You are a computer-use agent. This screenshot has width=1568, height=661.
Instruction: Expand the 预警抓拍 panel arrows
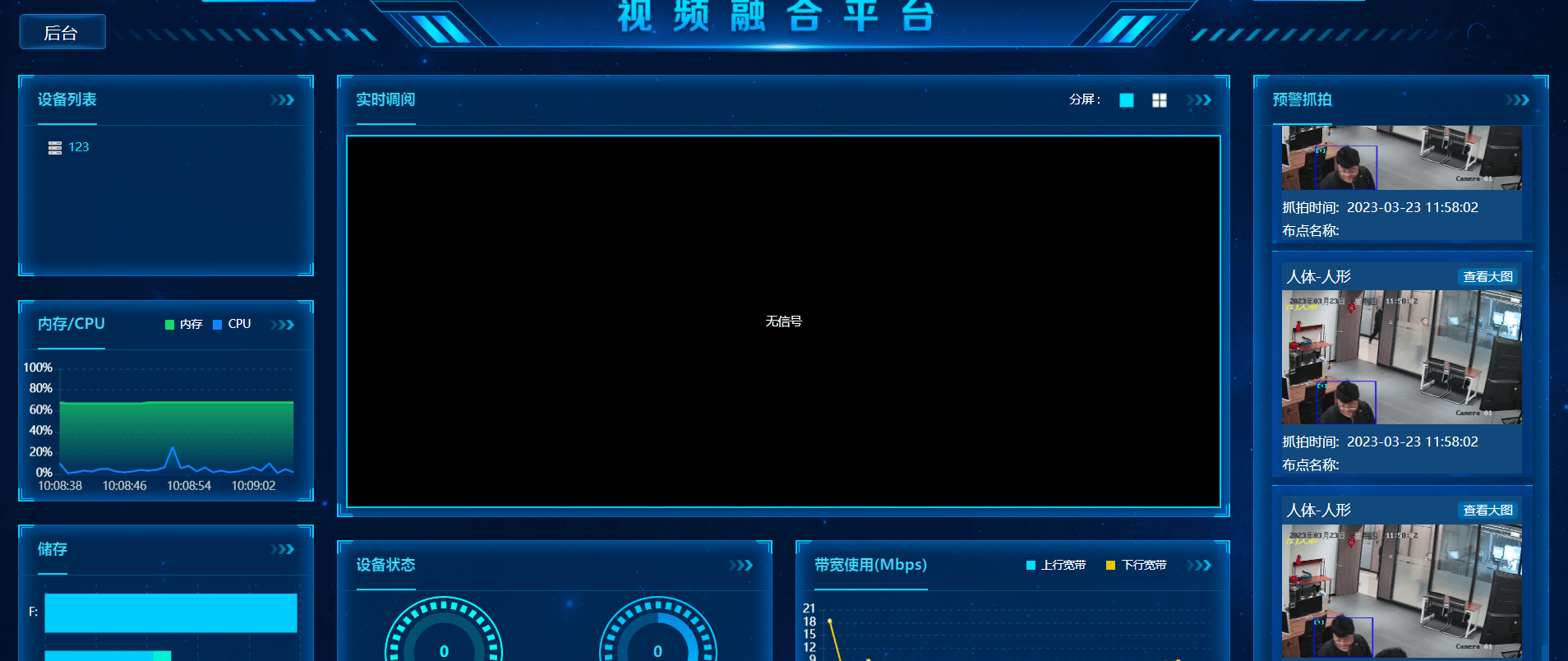(1518, 99)
